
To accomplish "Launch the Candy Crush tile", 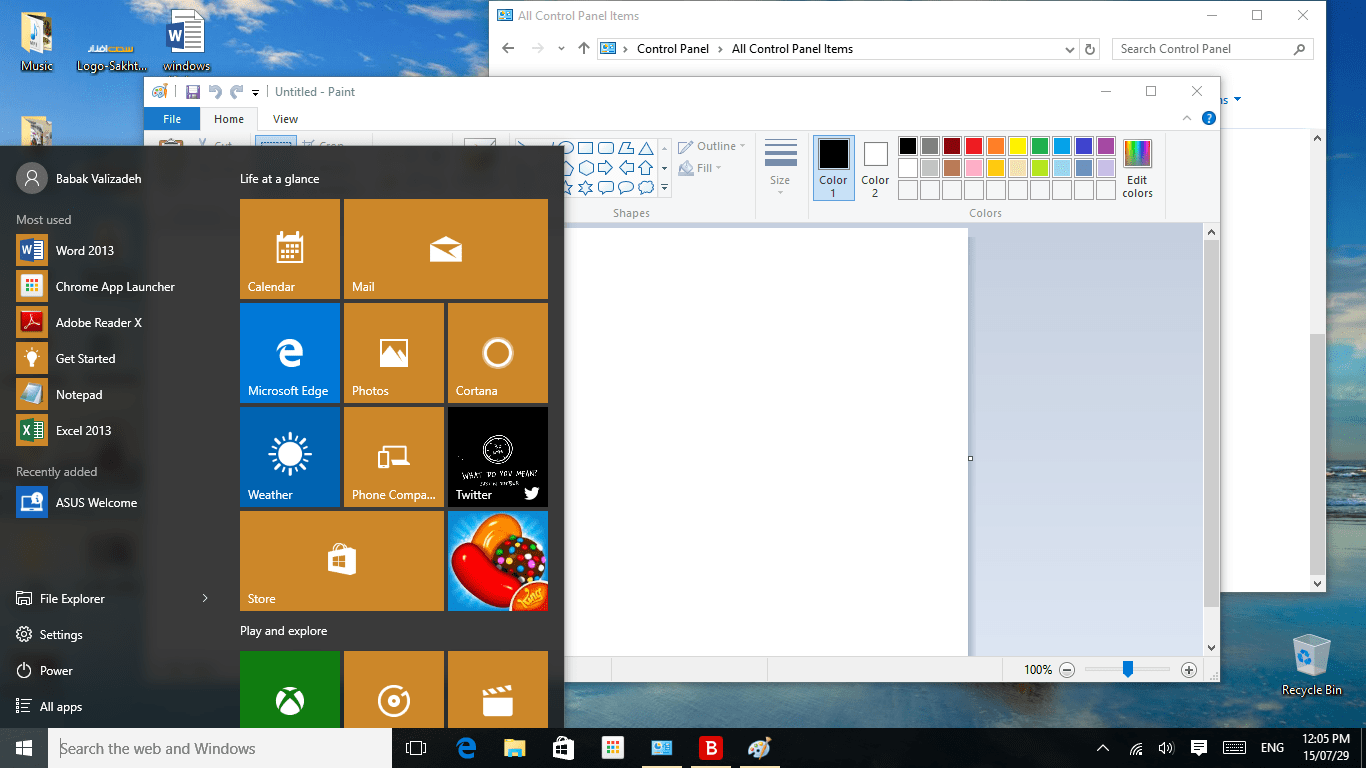I will point(497,561).
